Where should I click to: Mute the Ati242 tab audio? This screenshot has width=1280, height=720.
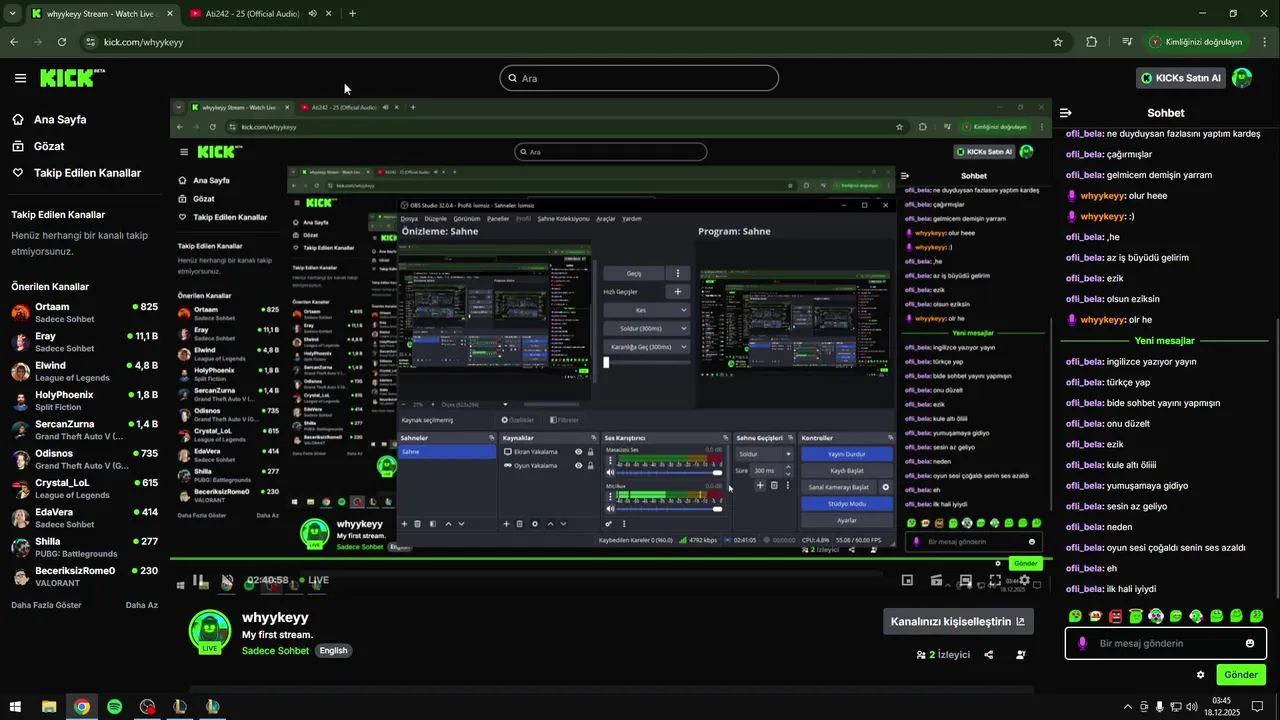pyautogui.click(x=313, y=14)
